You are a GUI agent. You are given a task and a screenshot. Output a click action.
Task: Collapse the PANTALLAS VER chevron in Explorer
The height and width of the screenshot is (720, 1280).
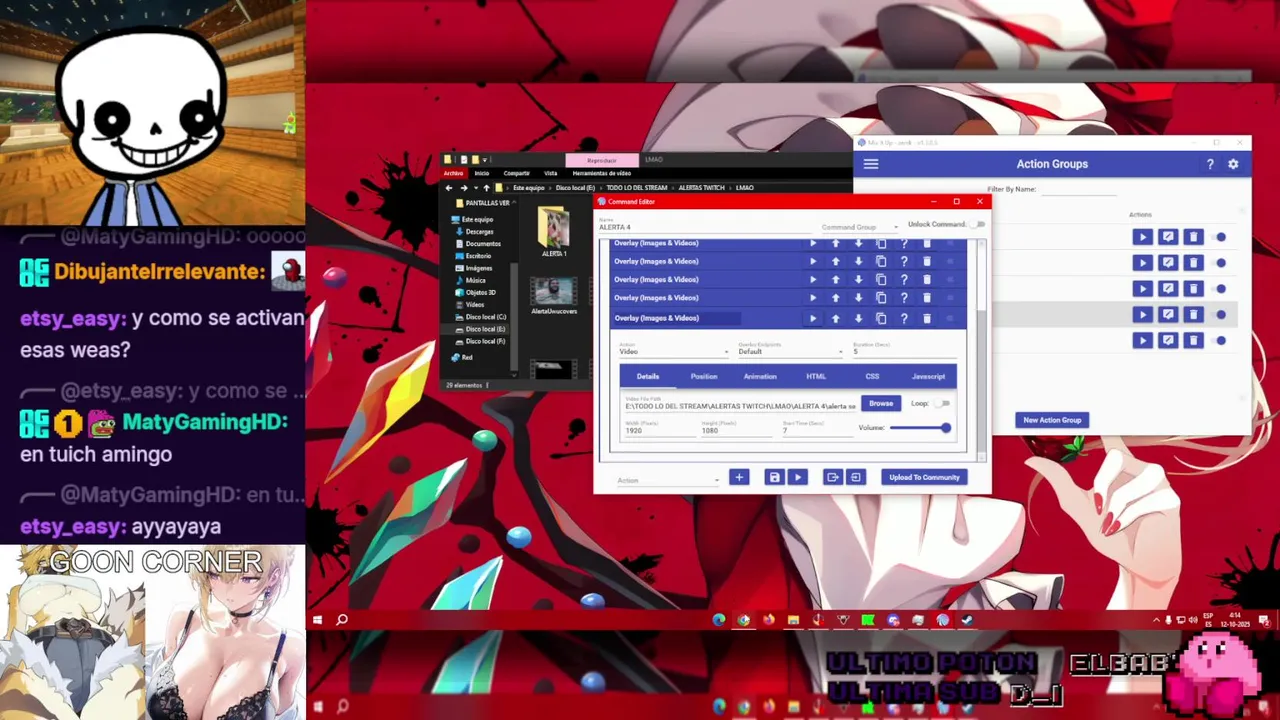tap(512, 203)
